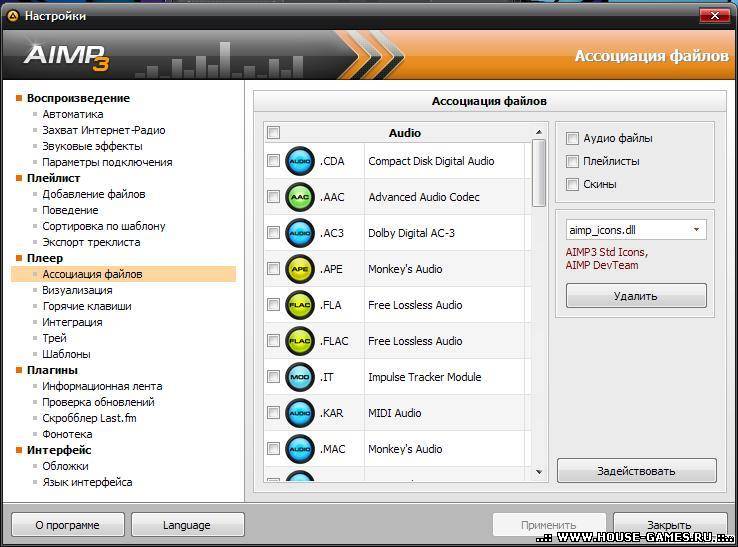Click the .MAC Monkey's Audio icon
738x547 pixels.
[300, 449]
